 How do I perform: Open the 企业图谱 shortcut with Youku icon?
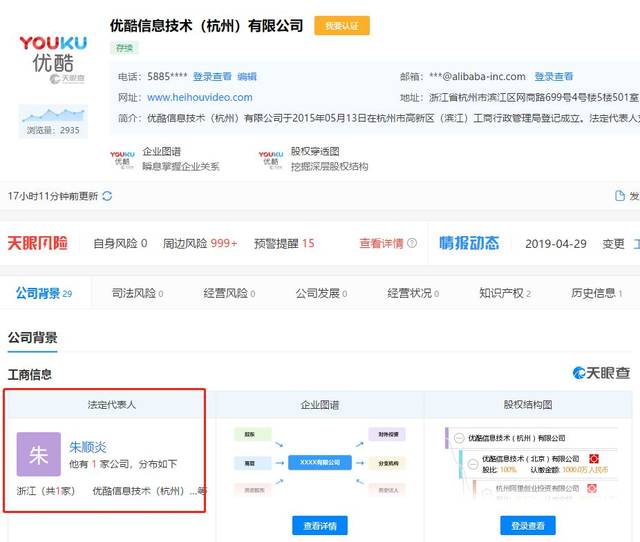coord(165,159)
